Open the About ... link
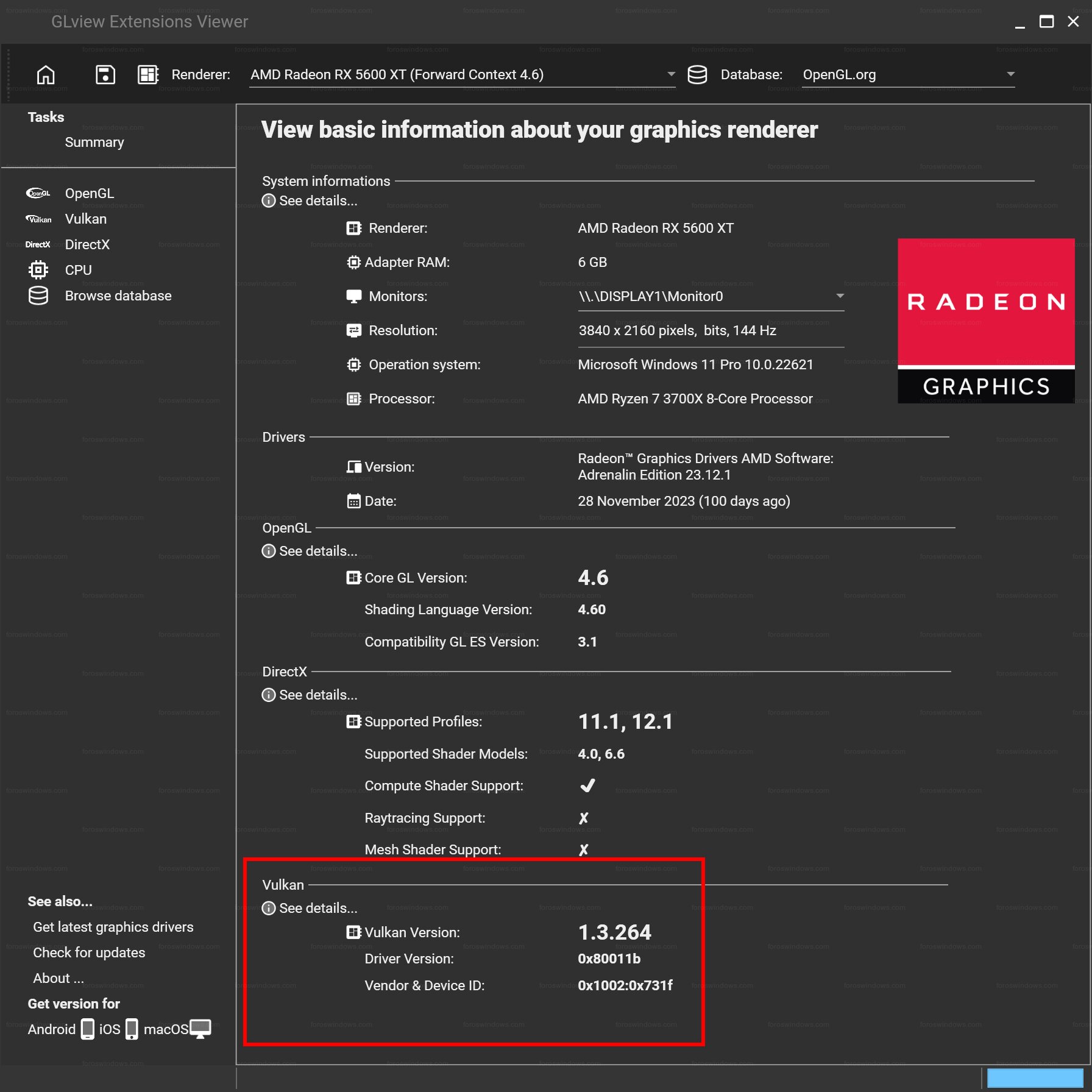This screenshot has width=1092, height=1092. (58, 979)
